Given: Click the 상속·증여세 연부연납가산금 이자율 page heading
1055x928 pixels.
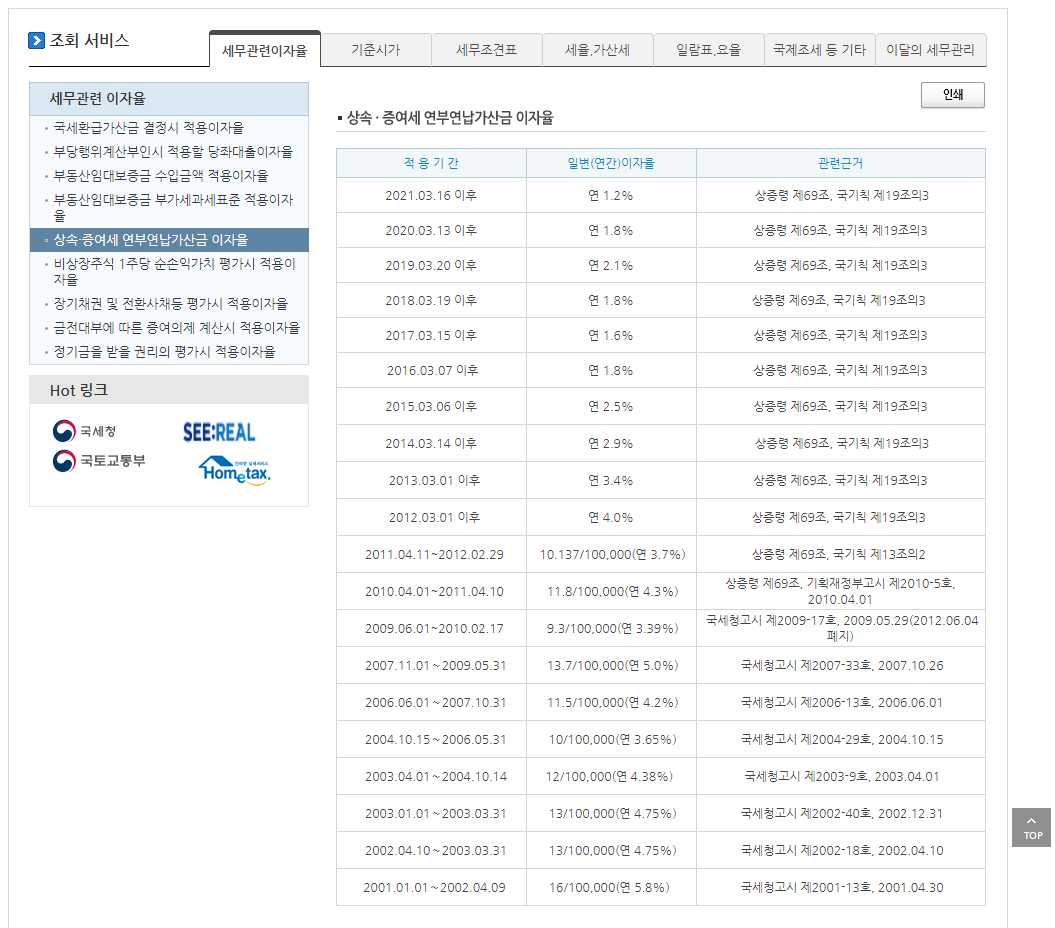Looking at the screenshot, I should pyautogui.click(x=449, y=118).
